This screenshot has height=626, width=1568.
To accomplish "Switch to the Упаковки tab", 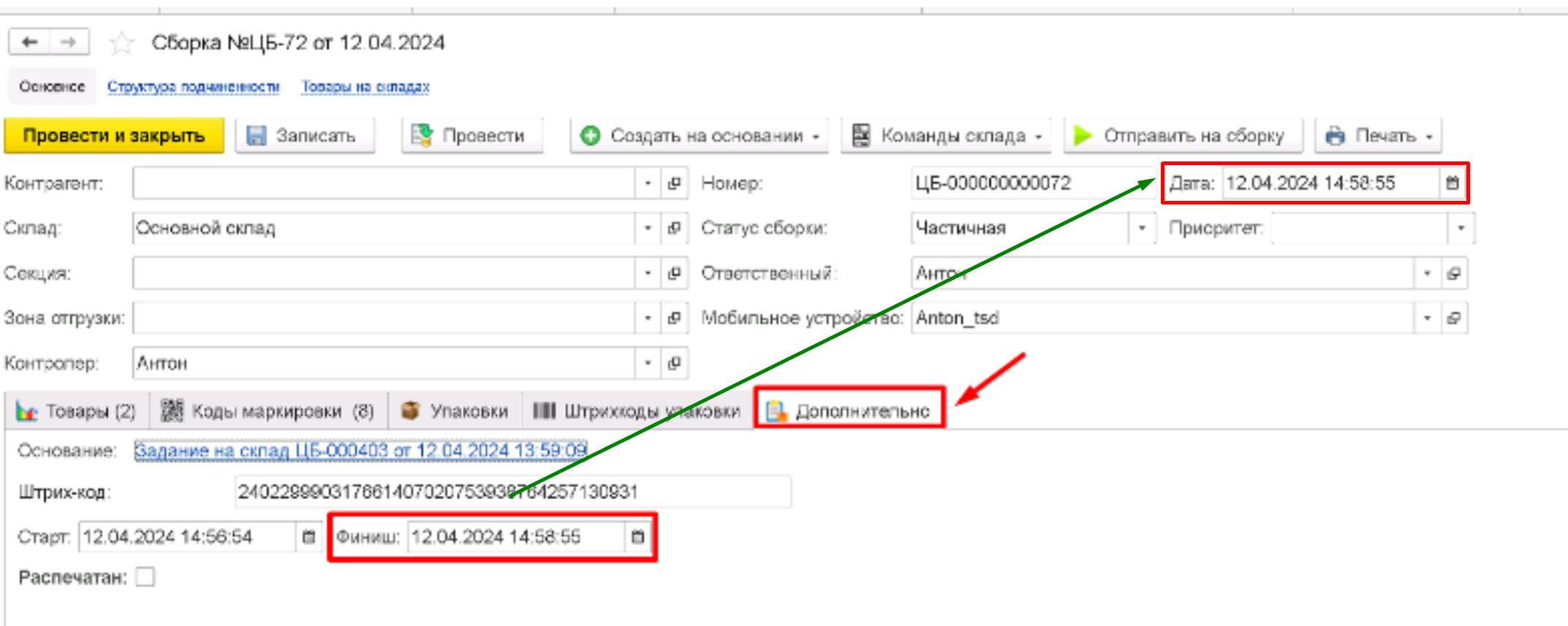I will pos(455,411).
